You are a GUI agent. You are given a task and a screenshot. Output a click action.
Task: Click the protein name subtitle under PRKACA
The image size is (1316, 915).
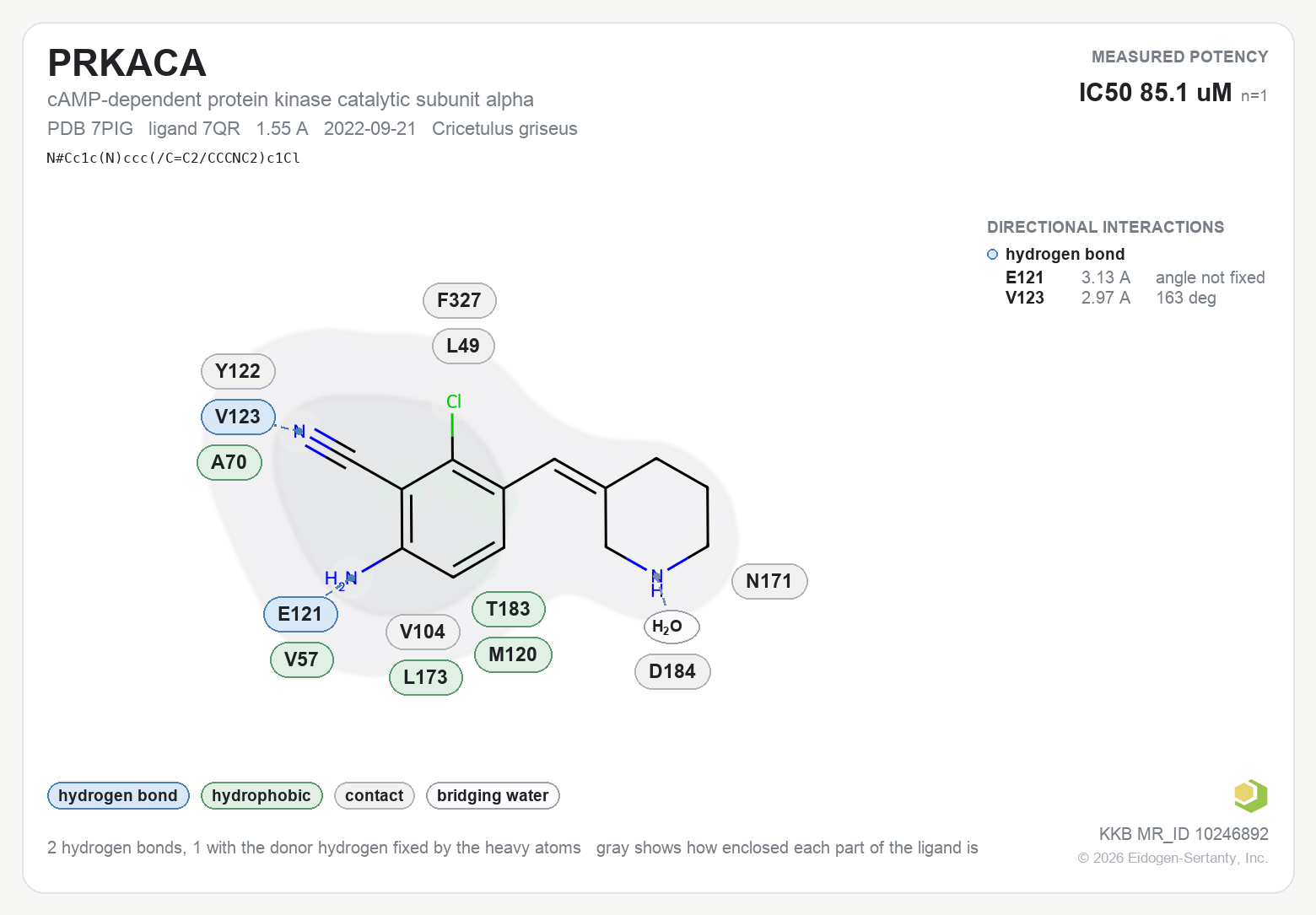point(290,100)
